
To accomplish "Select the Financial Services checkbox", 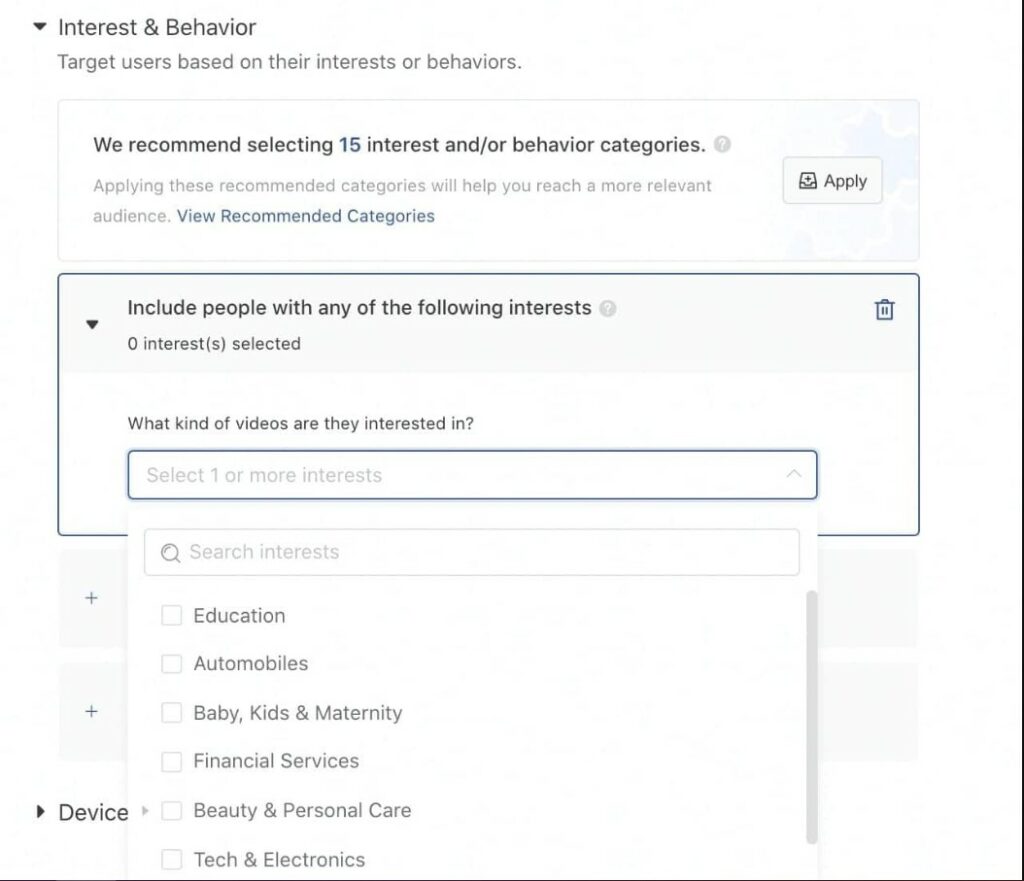I will [x=171, y=761].
